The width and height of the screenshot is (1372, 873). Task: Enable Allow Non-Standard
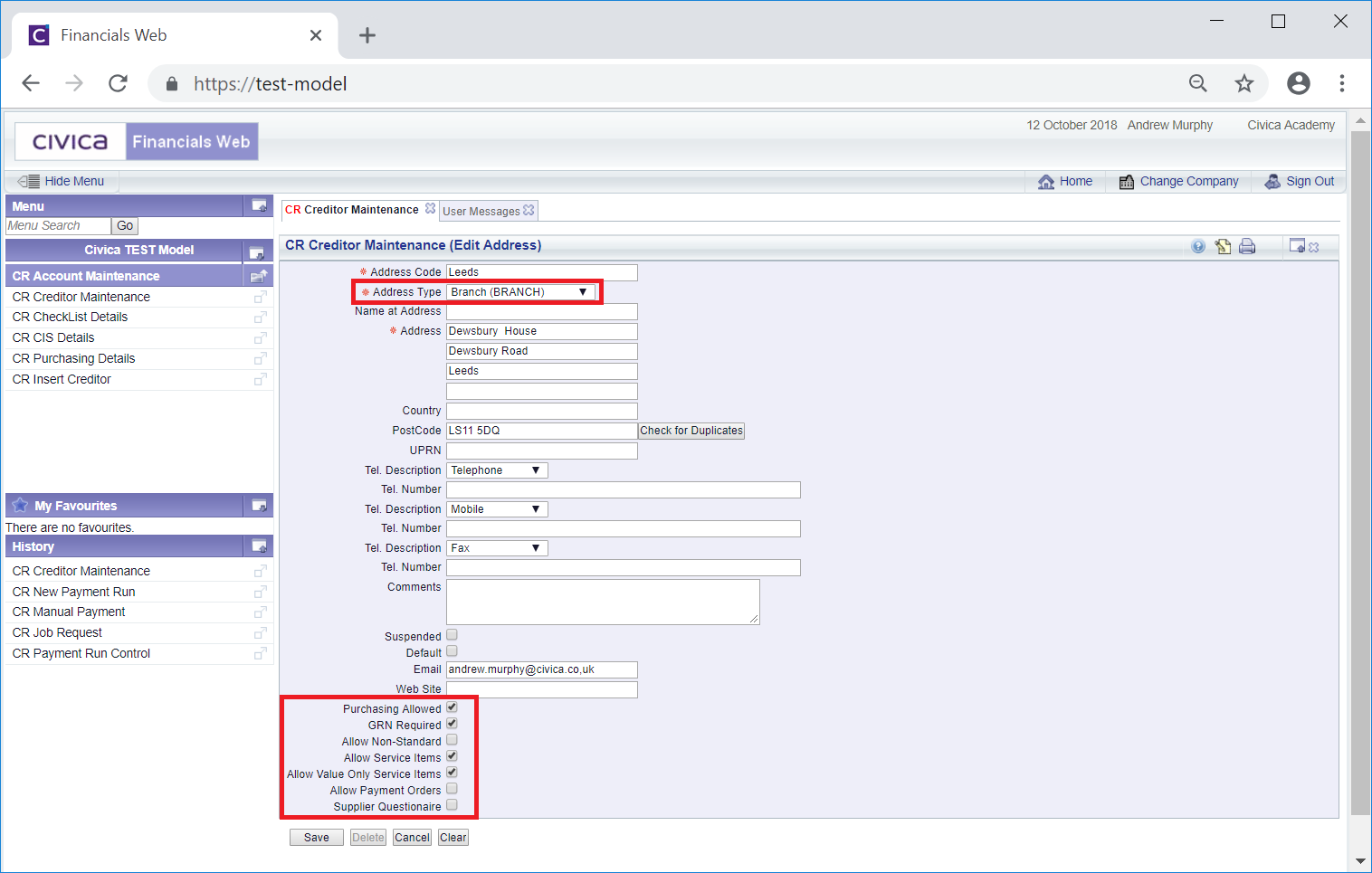[452, 740]
